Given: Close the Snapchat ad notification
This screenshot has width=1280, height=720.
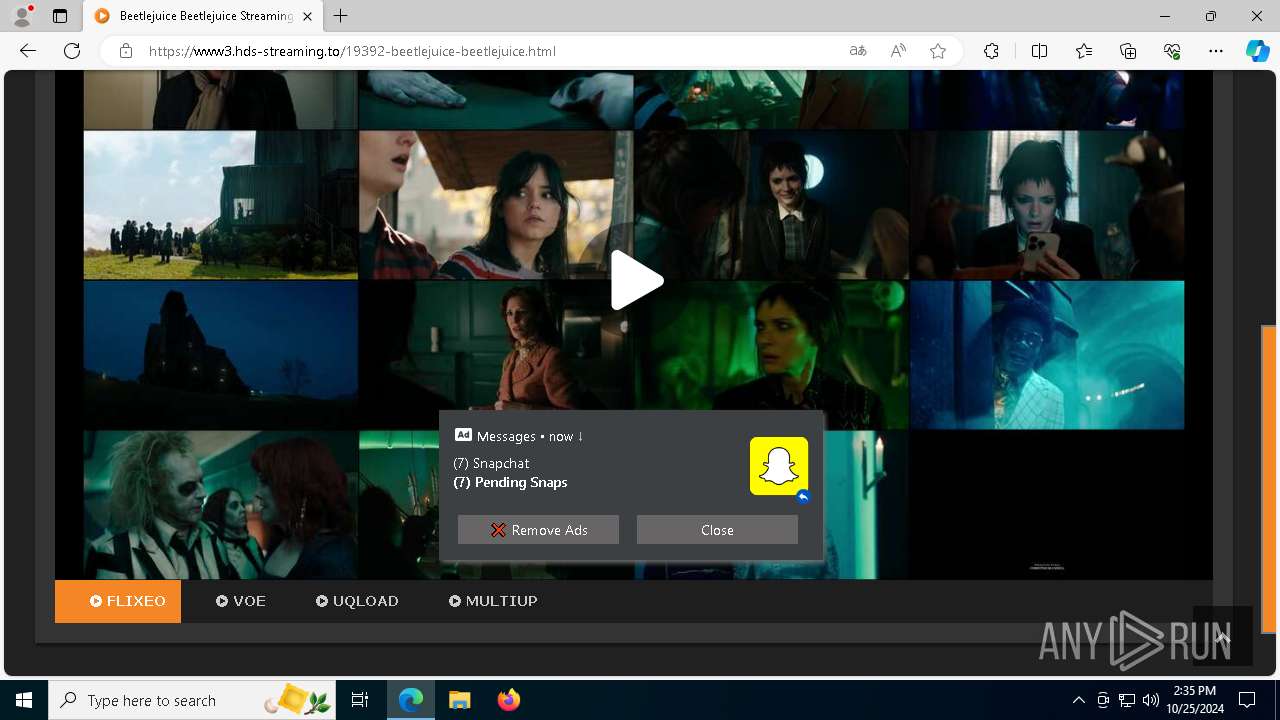Looking at the screenshot, I should tap(717, 530).
